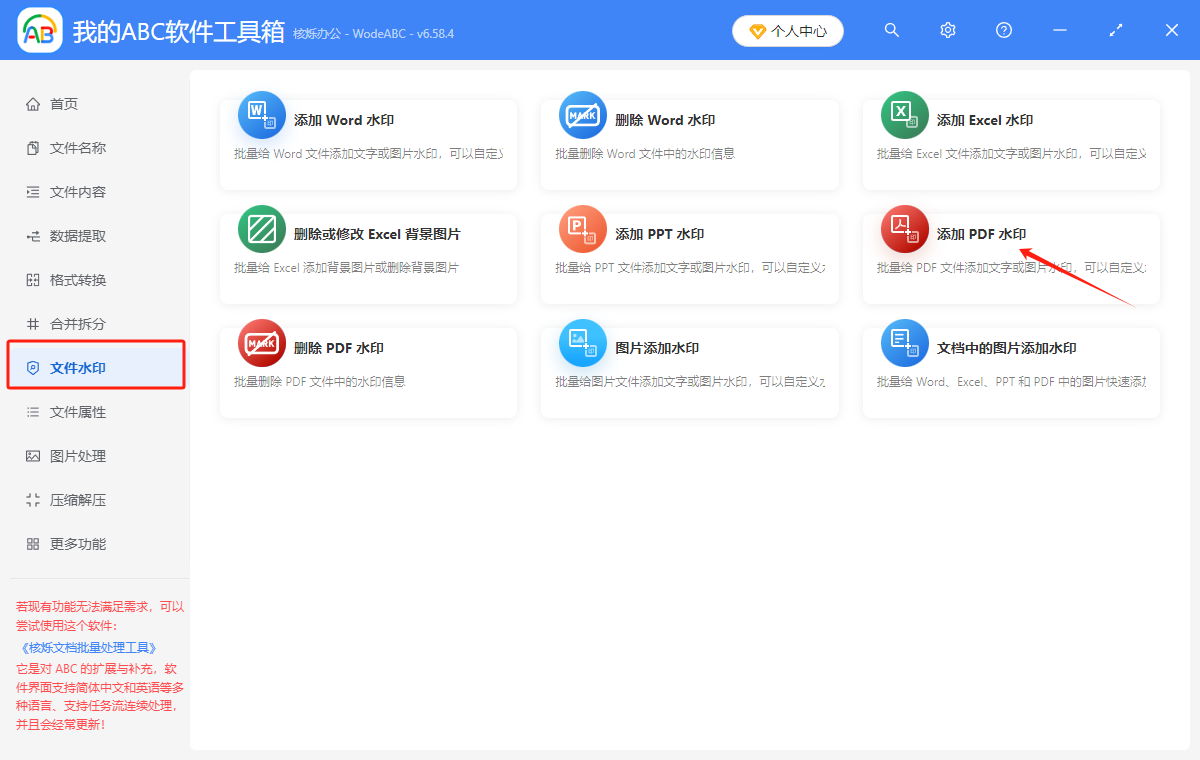The width and height of the screenshot is (1200, 760).
Task: Toggle the window fullscreen expand icon
Action: 1116,30
